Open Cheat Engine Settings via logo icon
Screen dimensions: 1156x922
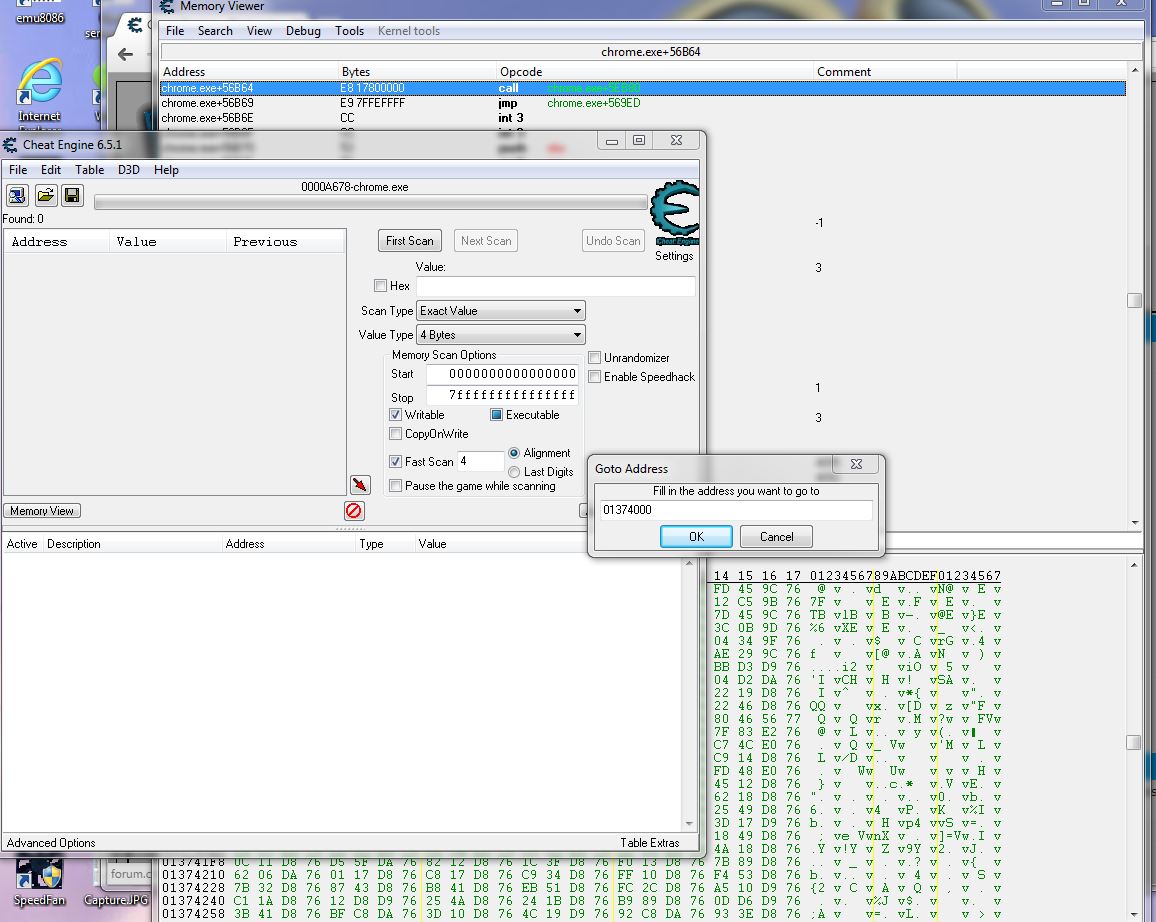pos(675,210)
